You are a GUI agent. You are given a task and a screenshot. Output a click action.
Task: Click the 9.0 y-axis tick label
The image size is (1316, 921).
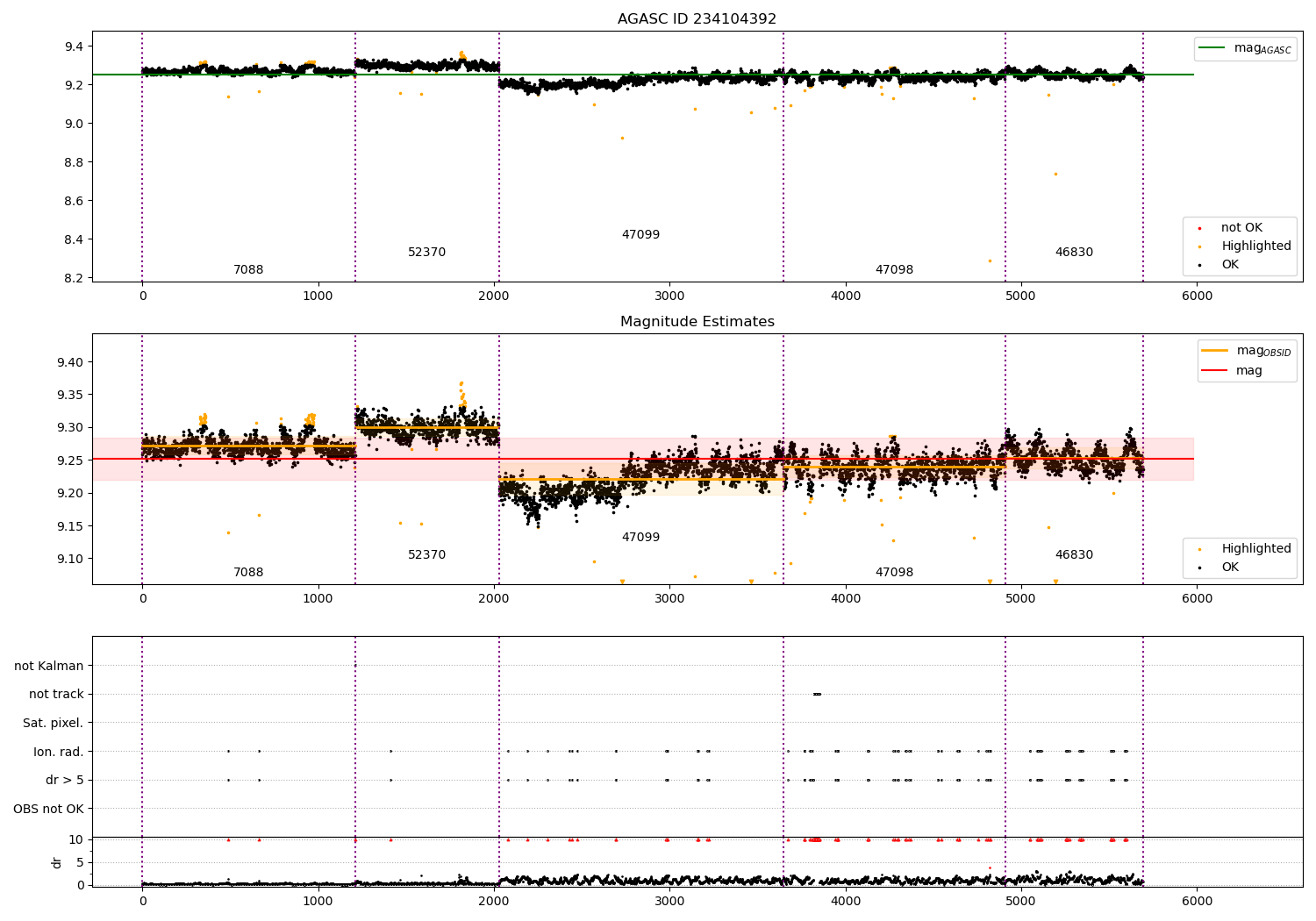[74, 125]
